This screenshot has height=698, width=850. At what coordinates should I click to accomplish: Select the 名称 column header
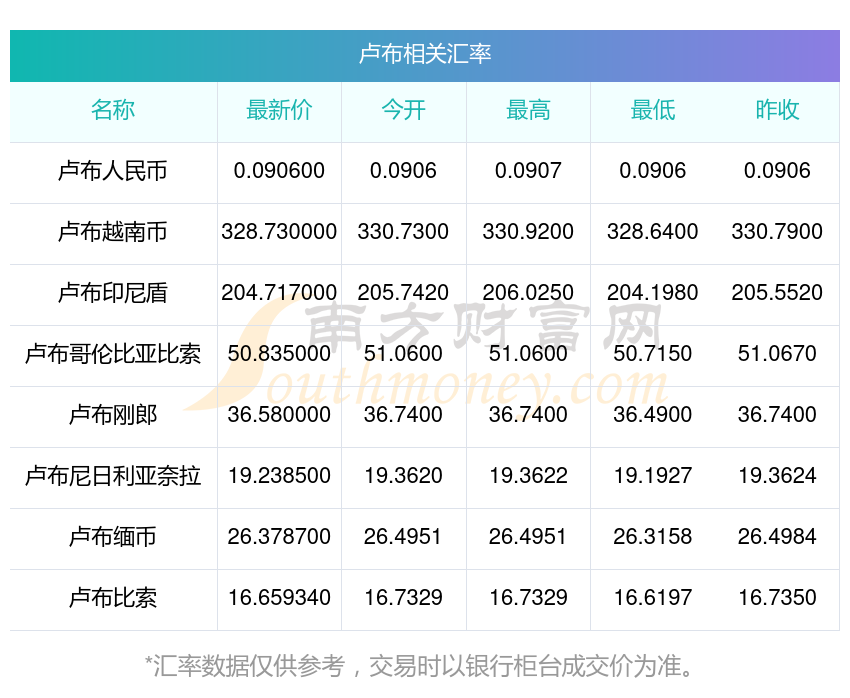click(x=113, y=110)
